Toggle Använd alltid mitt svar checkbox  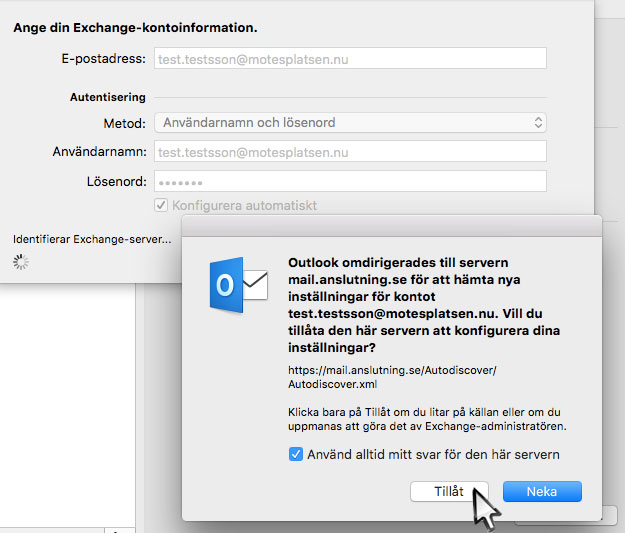coord(296,454)
